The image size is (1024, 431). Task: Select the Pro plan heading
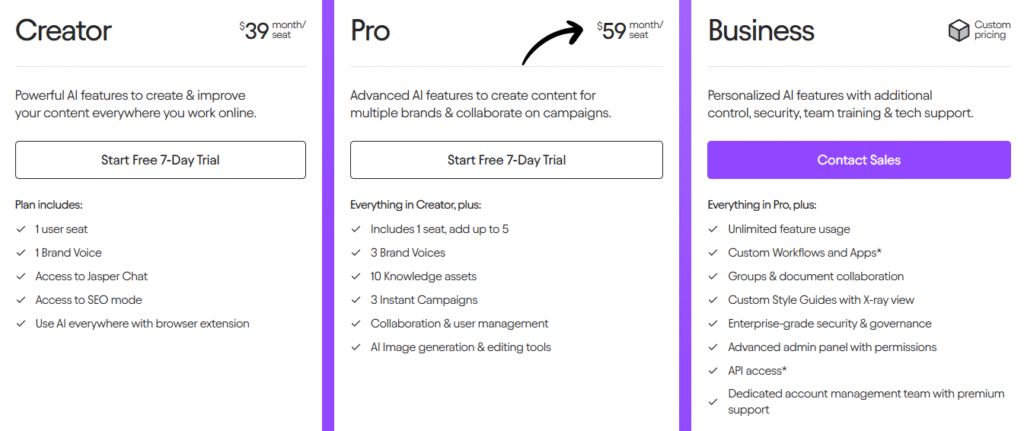point(370,31)
